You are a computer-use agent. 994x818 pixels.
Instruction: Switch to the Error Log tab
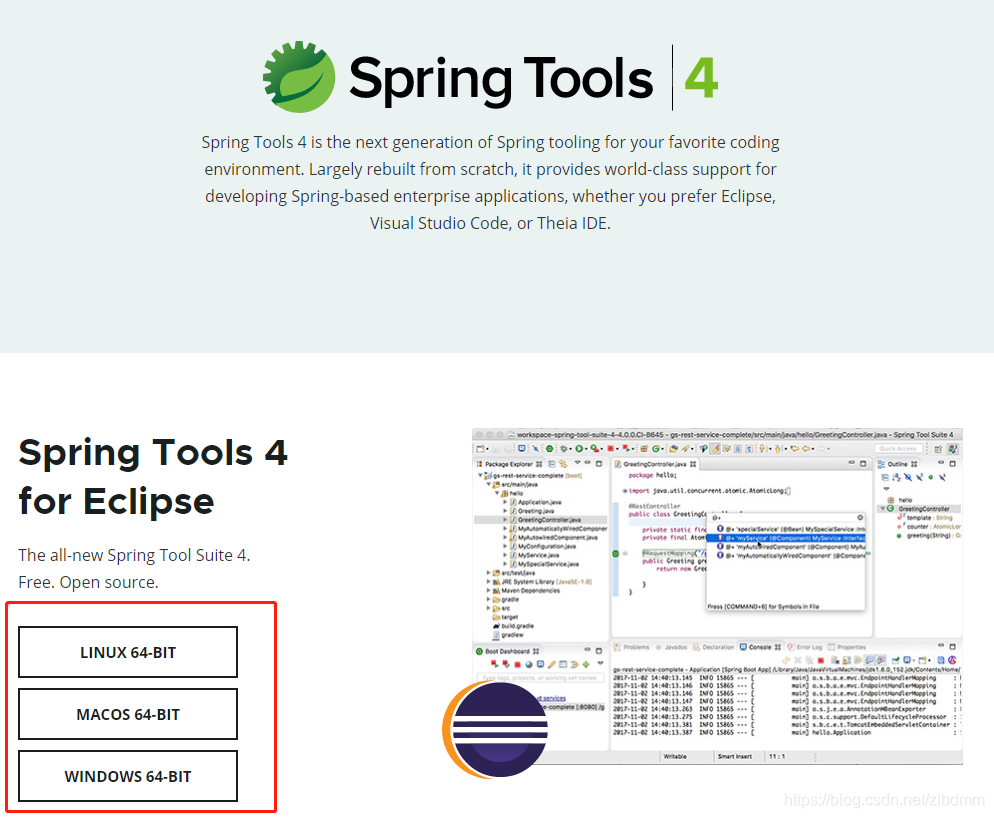point(805,647)
